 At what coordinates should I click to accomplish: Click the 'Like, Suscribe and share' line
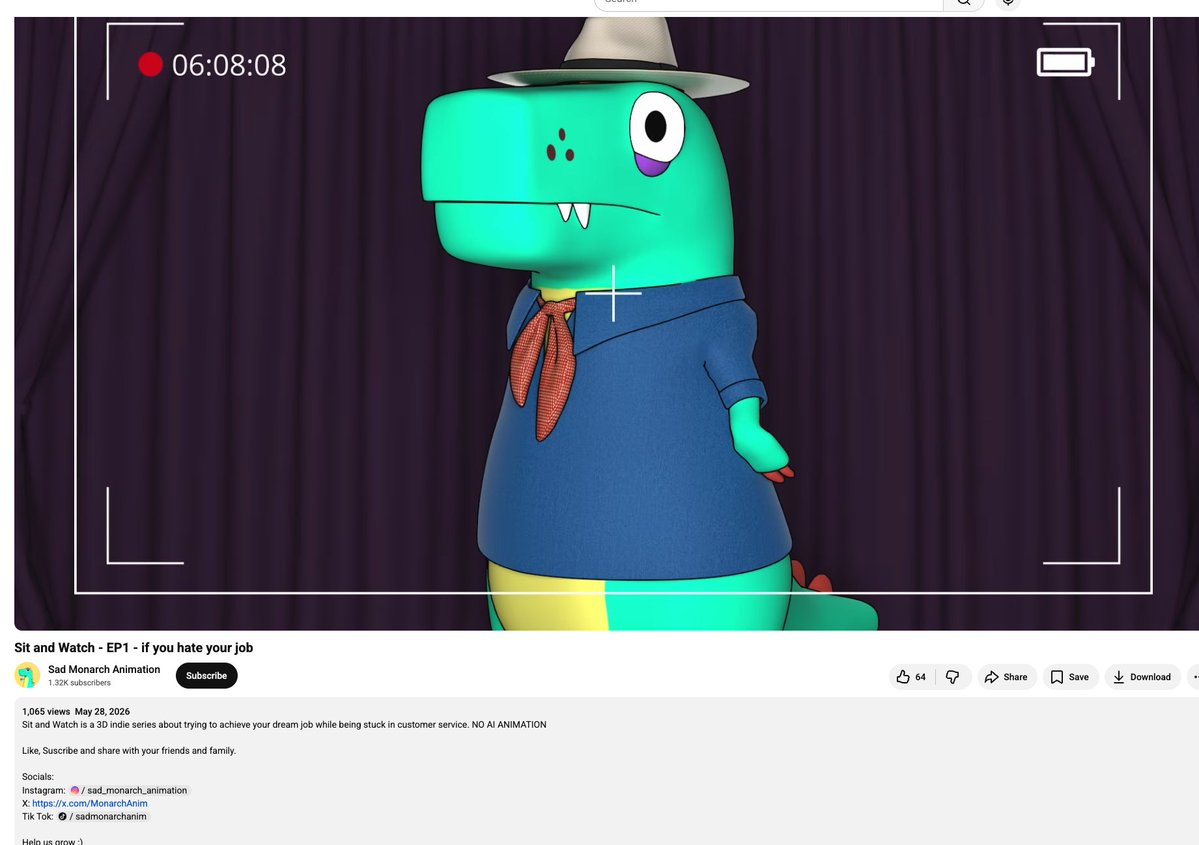[128, 750]
